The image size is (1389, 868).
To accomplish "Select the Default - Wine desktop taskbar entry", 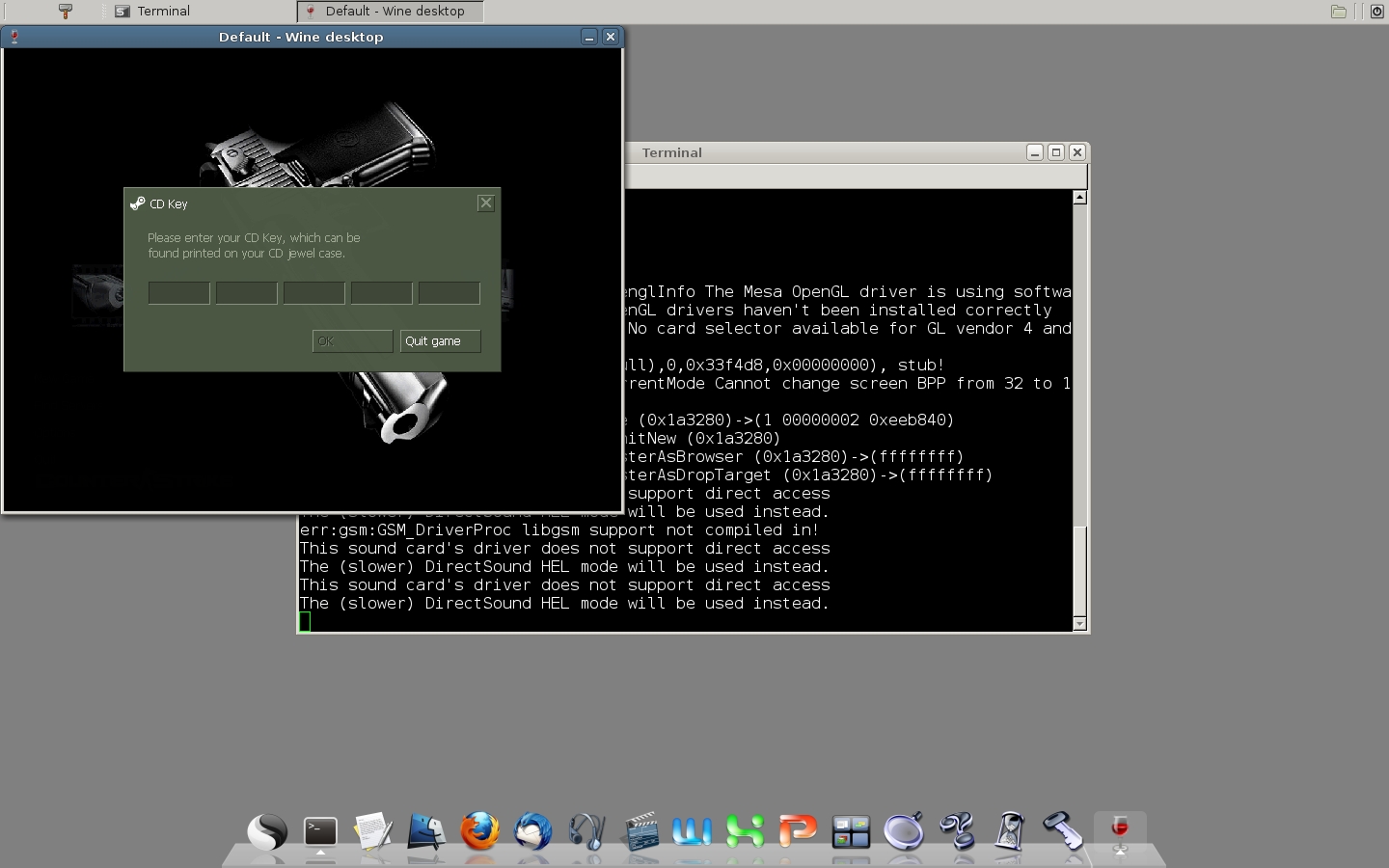I will [x=390, y=12].
